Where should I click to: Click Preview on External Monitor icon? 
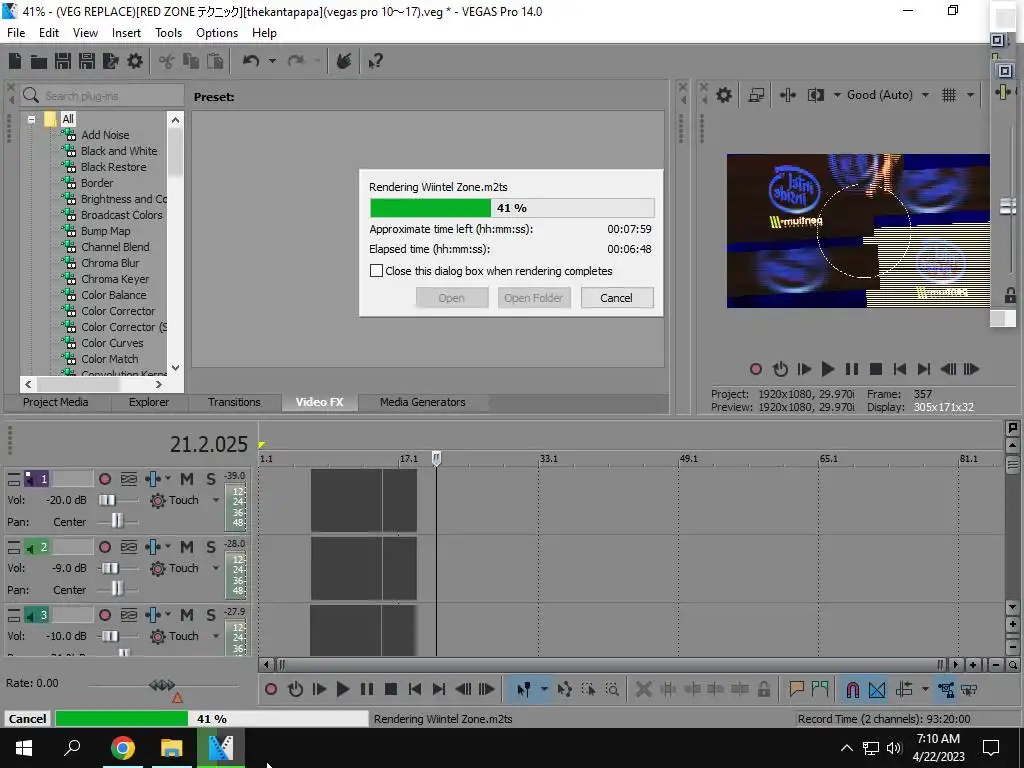coord(756,95)
